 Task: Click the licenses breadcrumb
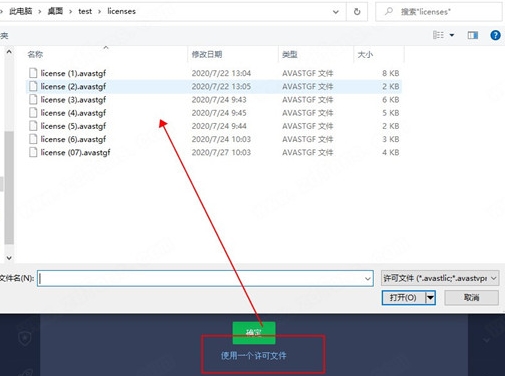(121, 11)
